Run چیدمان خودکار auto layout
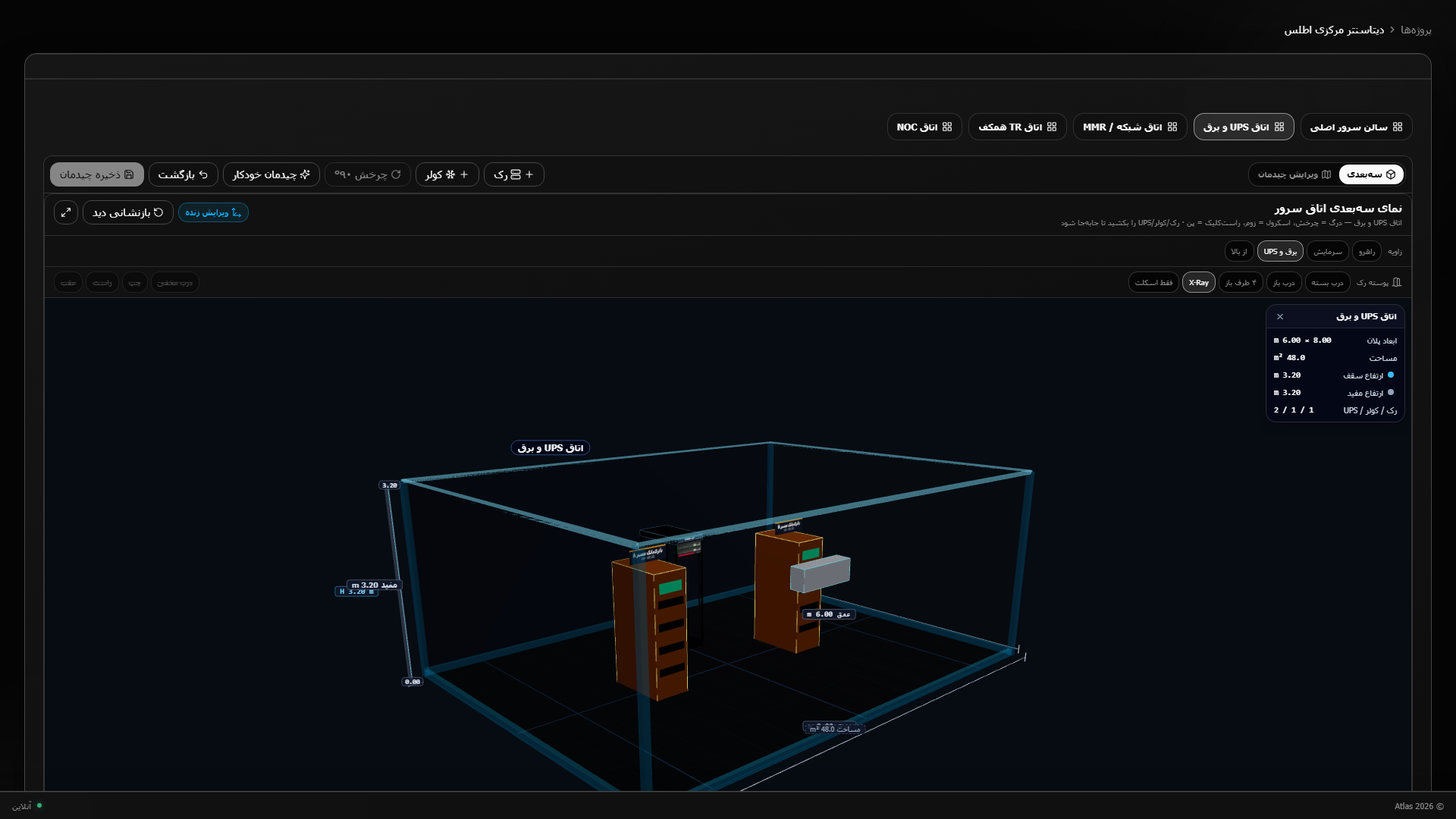This screenshot has height=819, width=1456. 271,174
